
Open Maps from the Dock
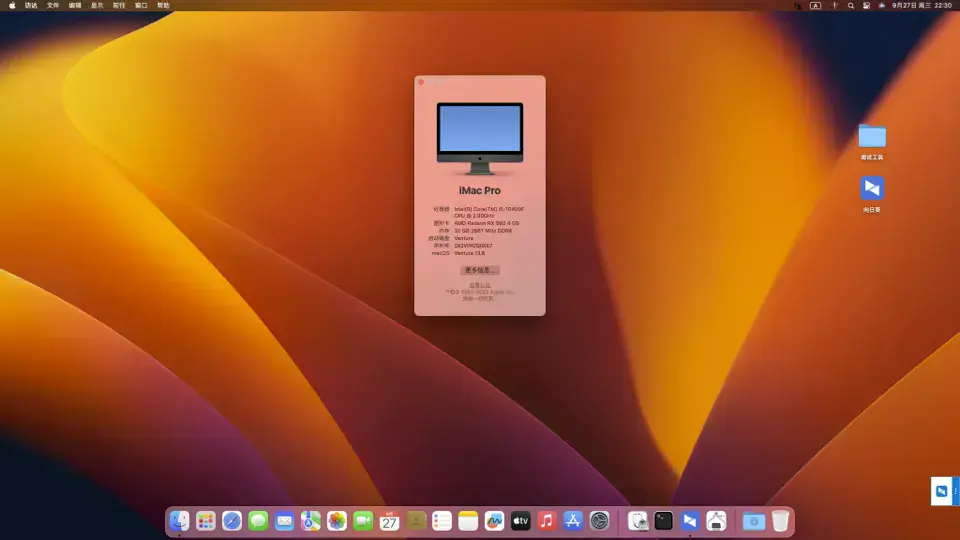point(310,521)
